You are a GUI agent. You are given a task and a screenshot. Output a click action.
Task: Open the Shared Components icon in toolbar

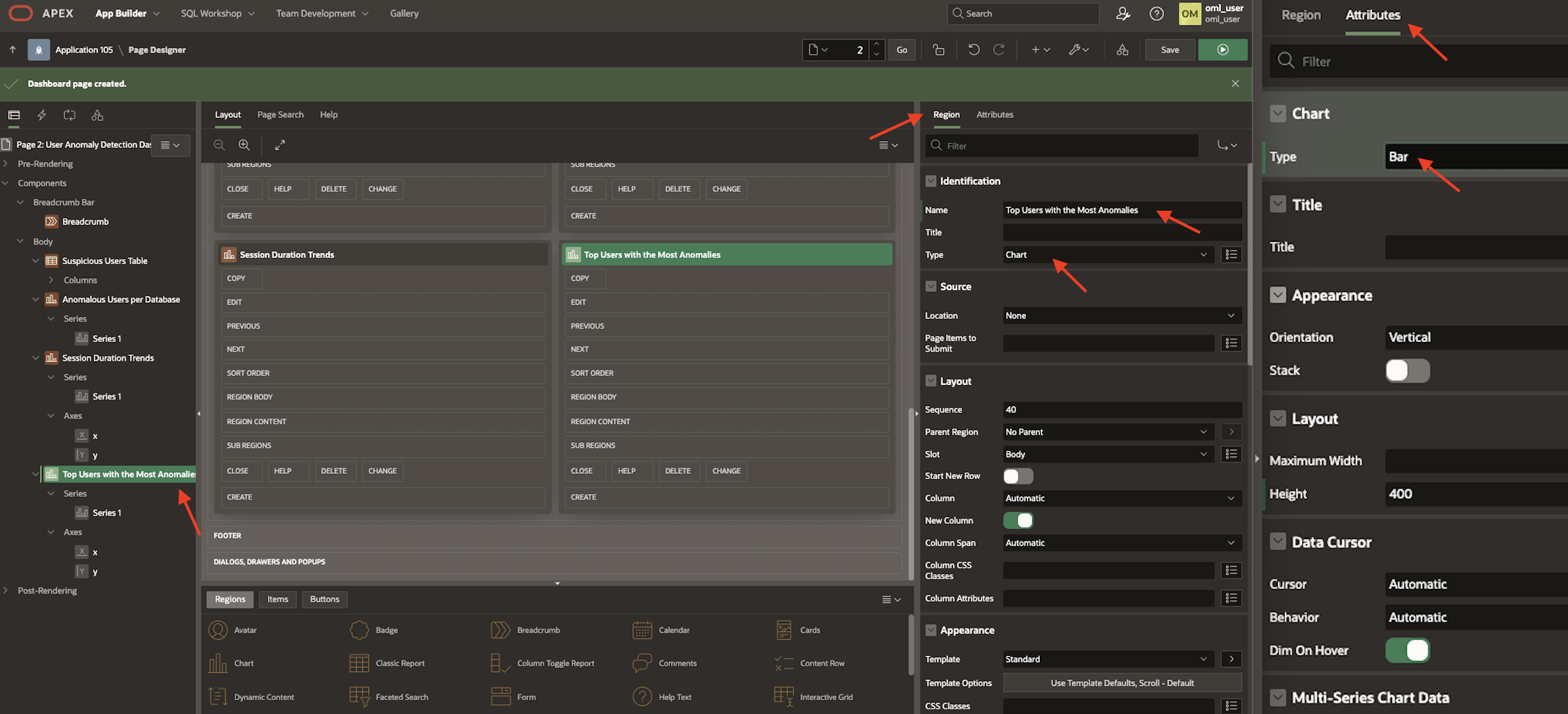coord(1122,50)
